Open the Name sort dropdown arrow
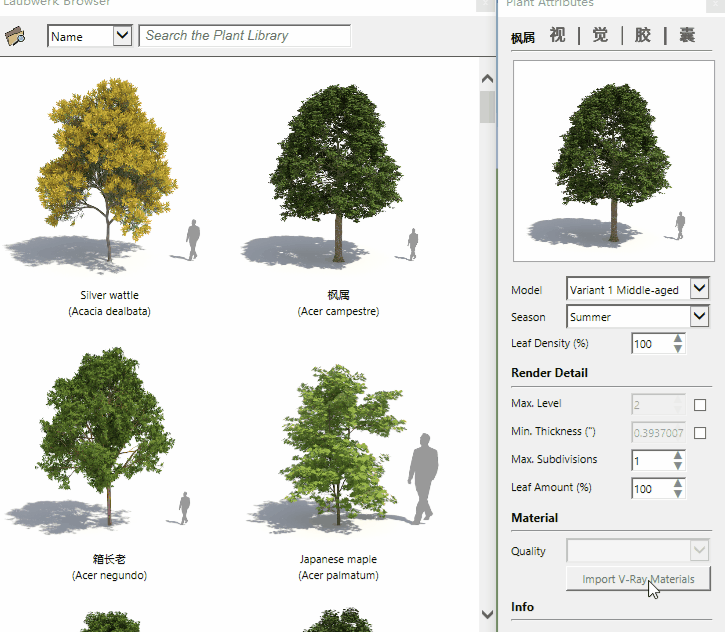The width and height of the screenshot is (725, 632). (123, 36)
